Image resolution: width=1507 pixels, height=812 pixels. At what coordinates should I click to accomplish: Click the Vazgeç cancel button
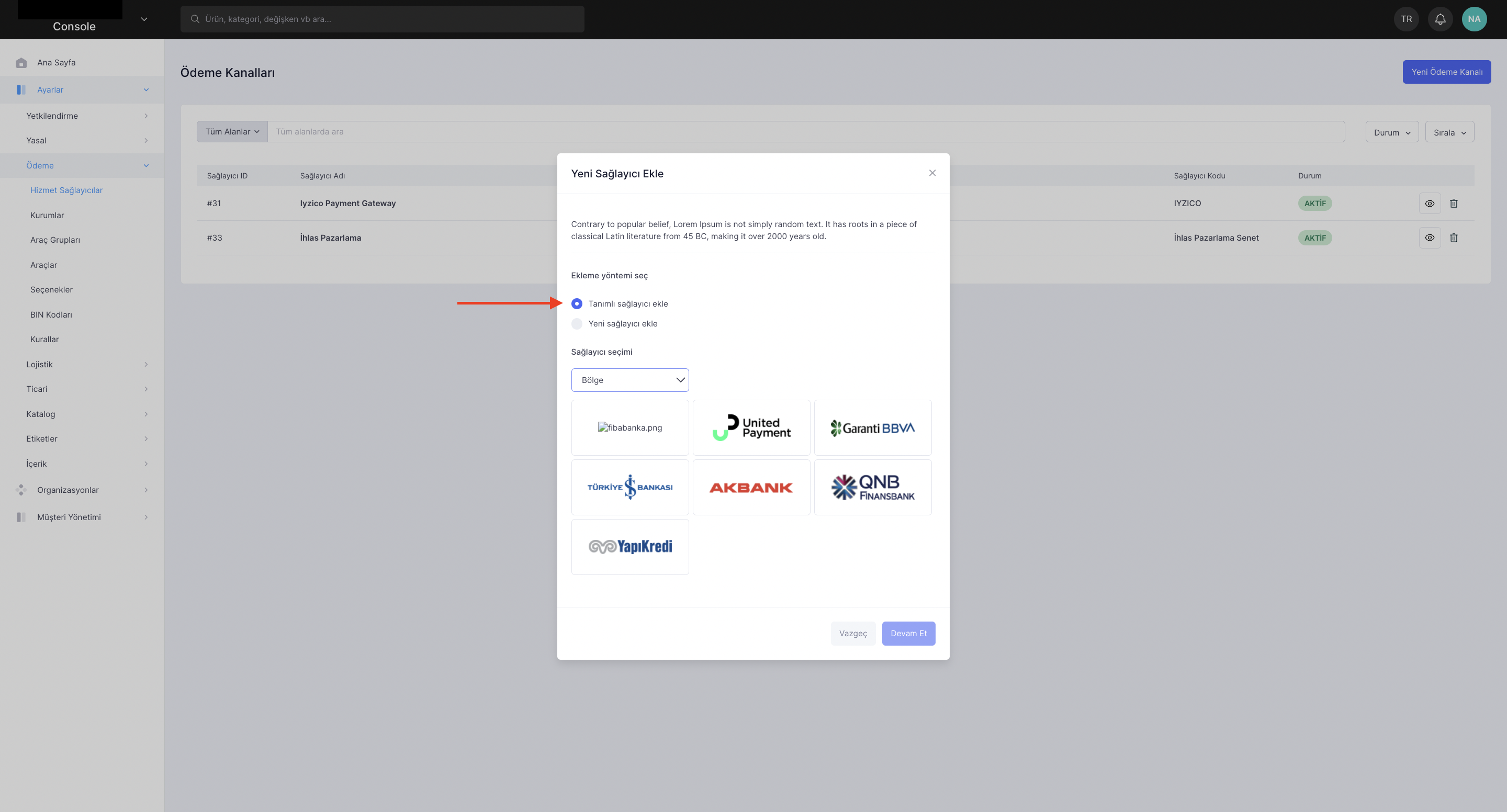click(852, 634)
